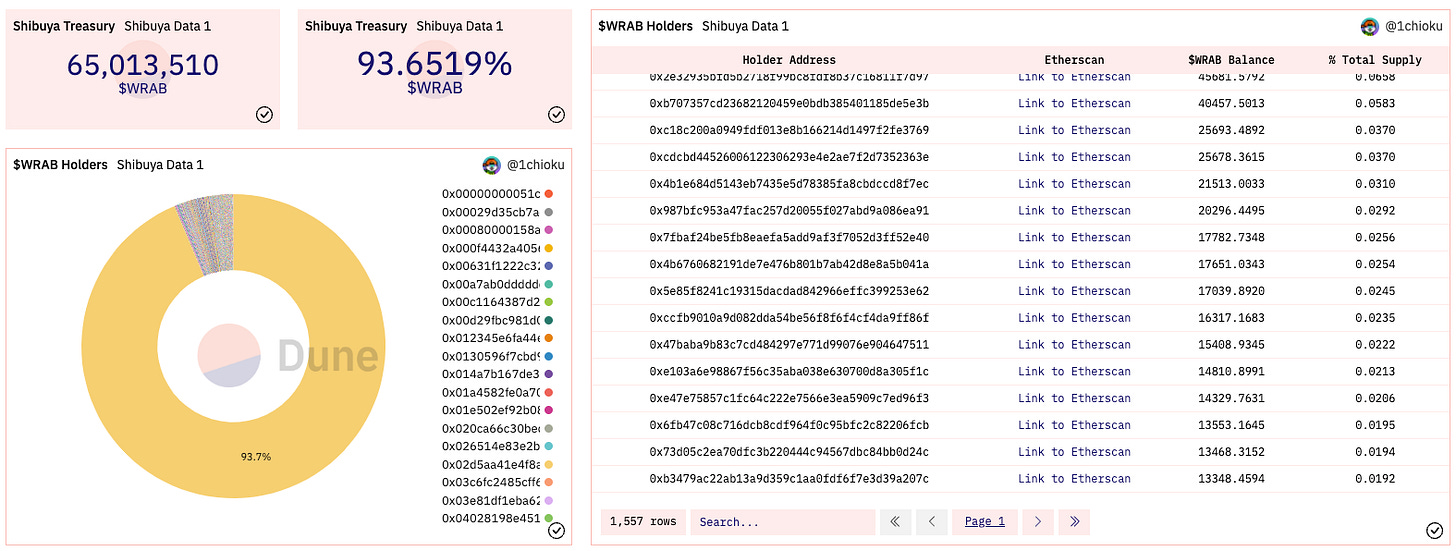Click the @1chioku username in the pie chart panel
The width and height of the screenshot is (1456, 551).
[535, 165]
